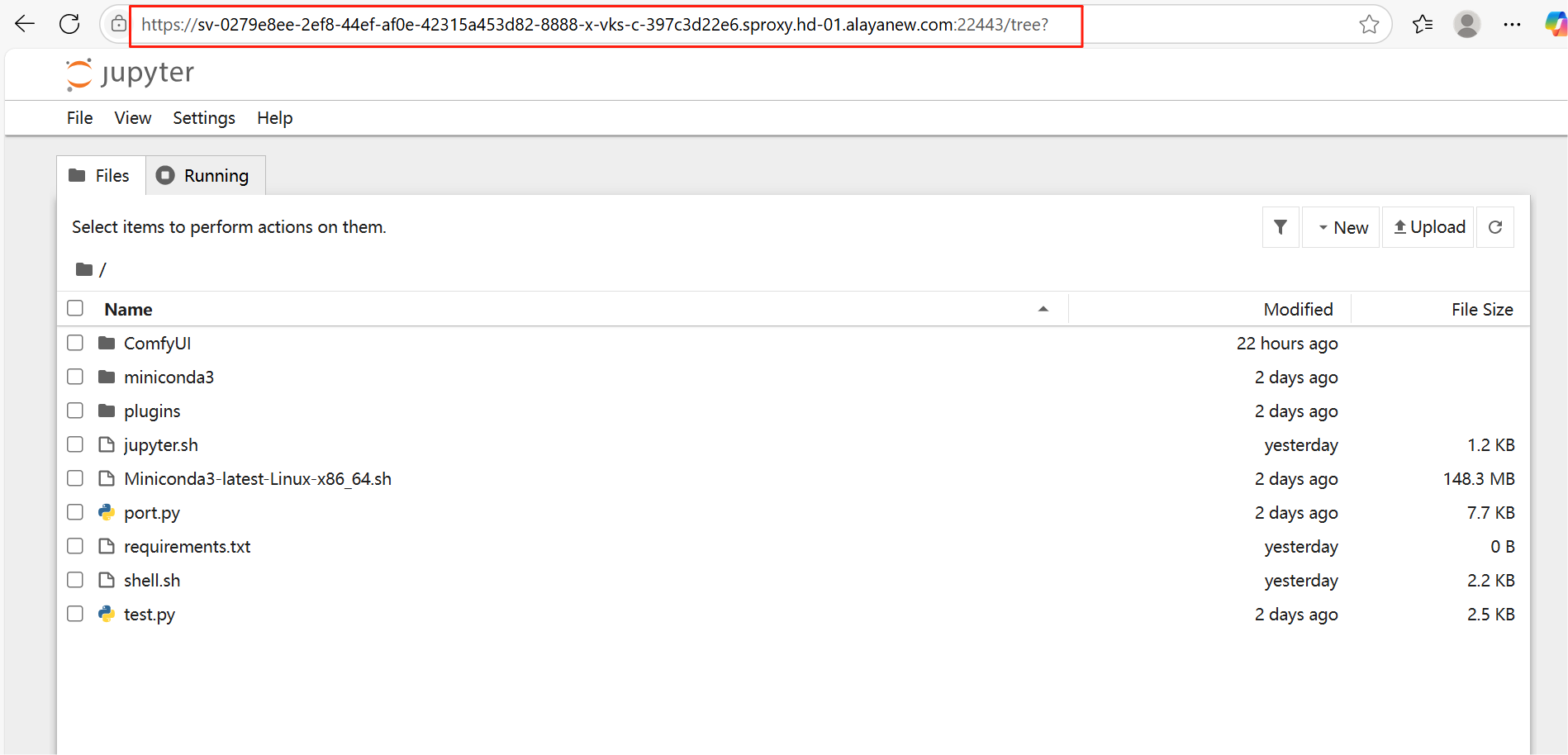
Task: Check the box next to ComfyUI folder
Action: (75, 343)
